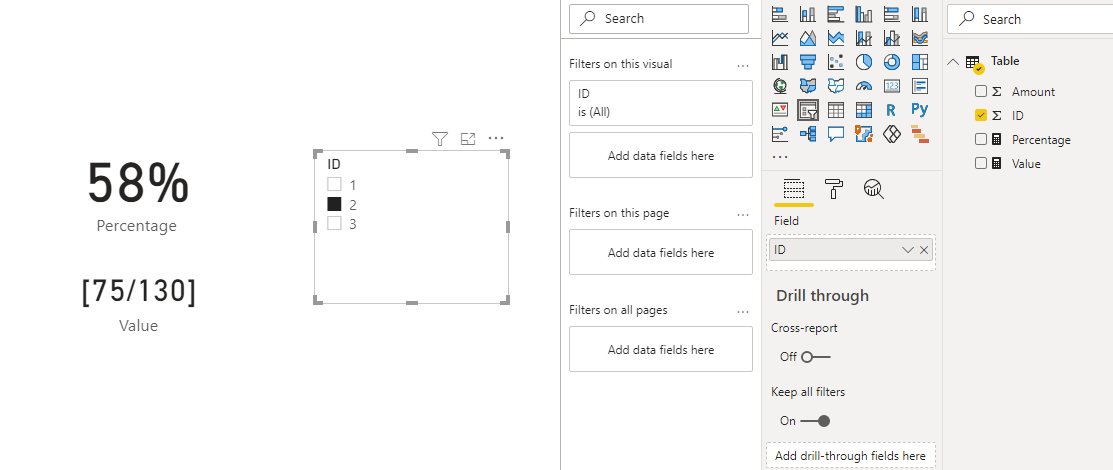The height and width of the screenshot is (470, 1113).
Task: Select the 100% stacked column chart visual
Action: click(x=920, y=13)
